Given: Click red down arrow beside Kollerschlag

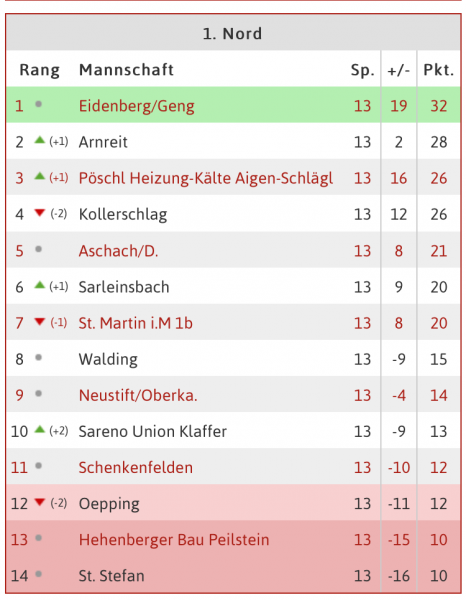Looking at the screenshot, I should tap(40, 213).
